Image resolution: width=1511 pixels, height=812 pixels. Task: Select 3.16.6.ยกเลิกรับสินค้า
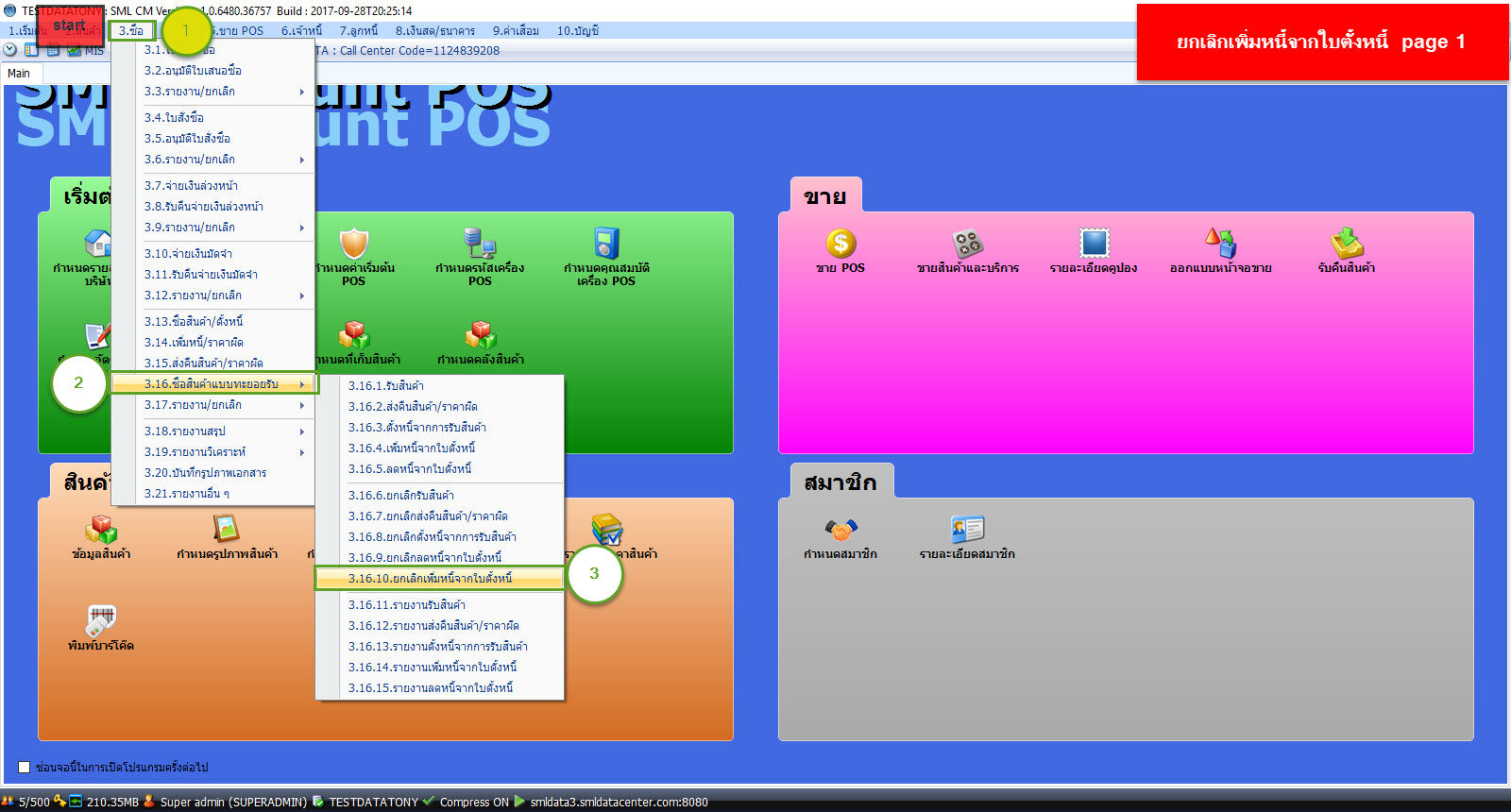point(440,496)
